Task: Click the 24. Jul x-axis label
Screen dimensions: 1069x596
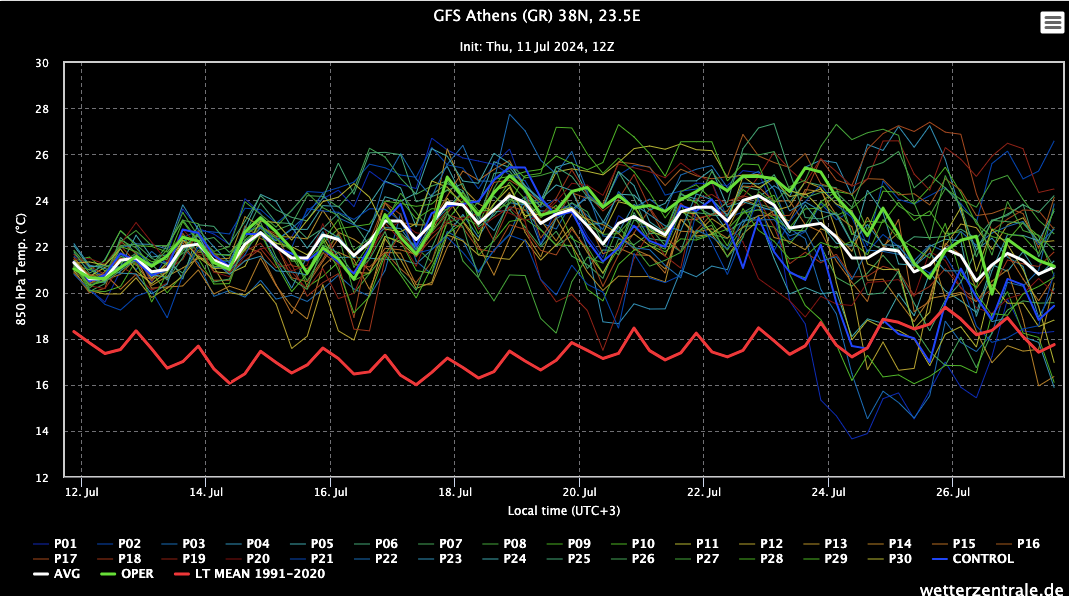Action: pyautogui.click(x=828, y=492)
